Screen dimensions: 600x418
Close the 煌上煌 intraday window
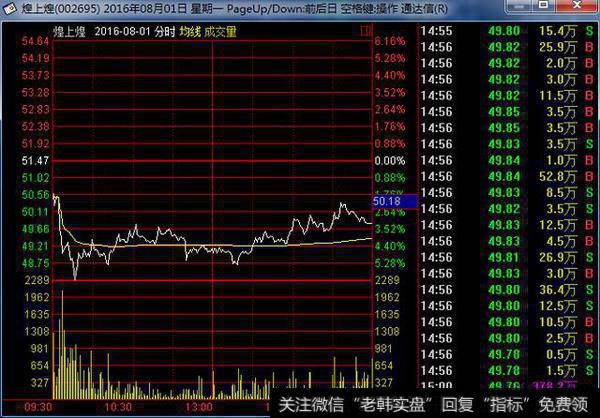pyautogui.click(x=575, y=5)
